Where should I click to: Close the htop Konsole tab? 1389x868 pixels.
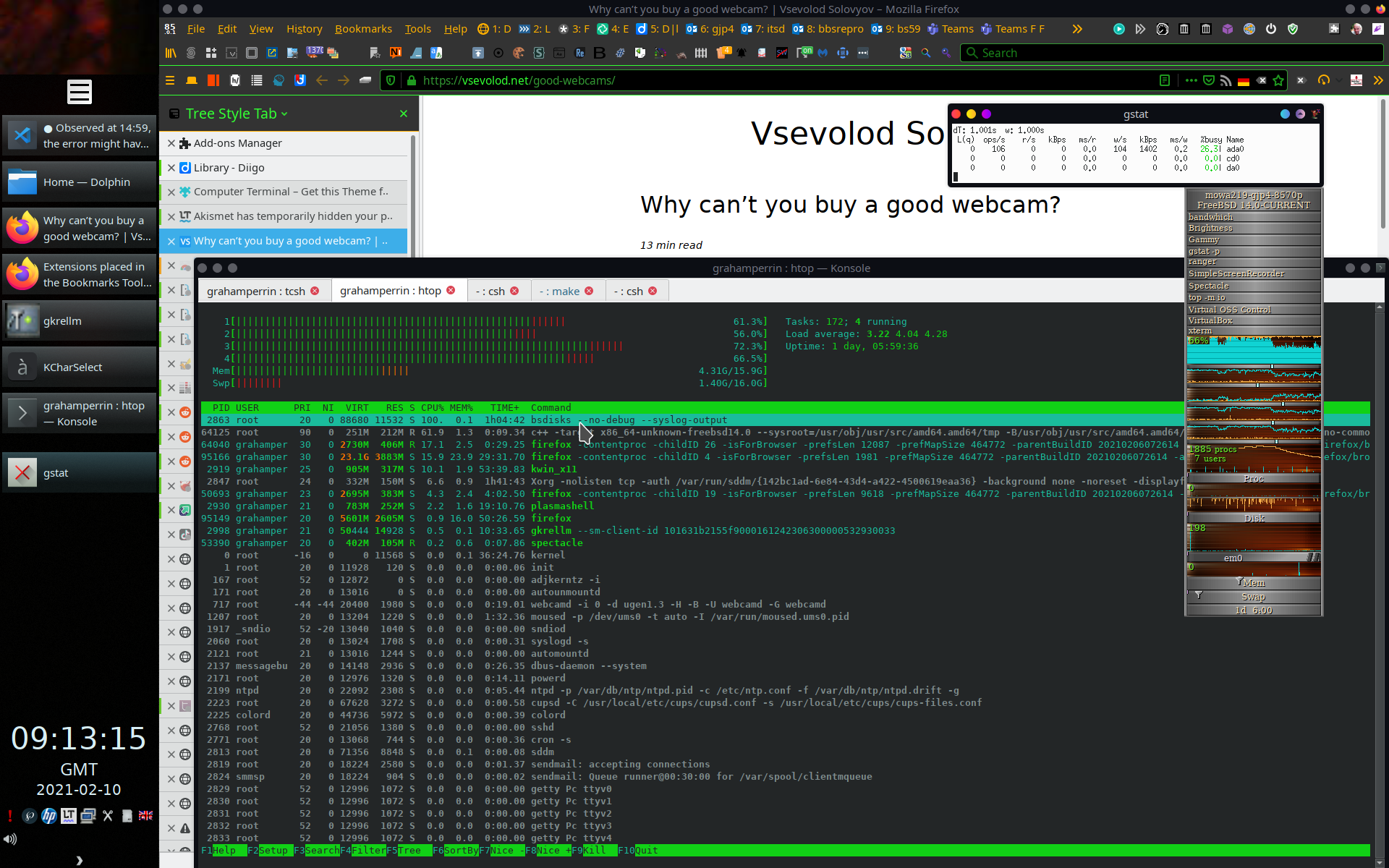pyautogui.click(x=451, y=290)
